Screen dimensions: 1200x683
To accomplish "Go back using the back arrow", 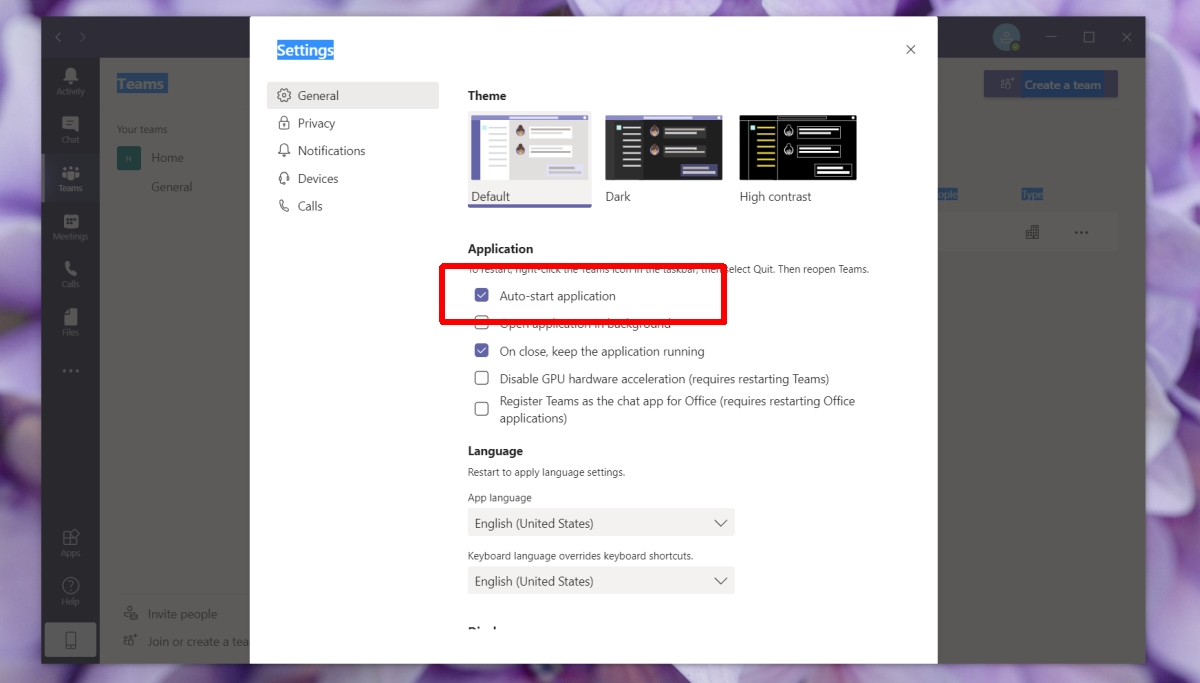I will coord(58,37).
